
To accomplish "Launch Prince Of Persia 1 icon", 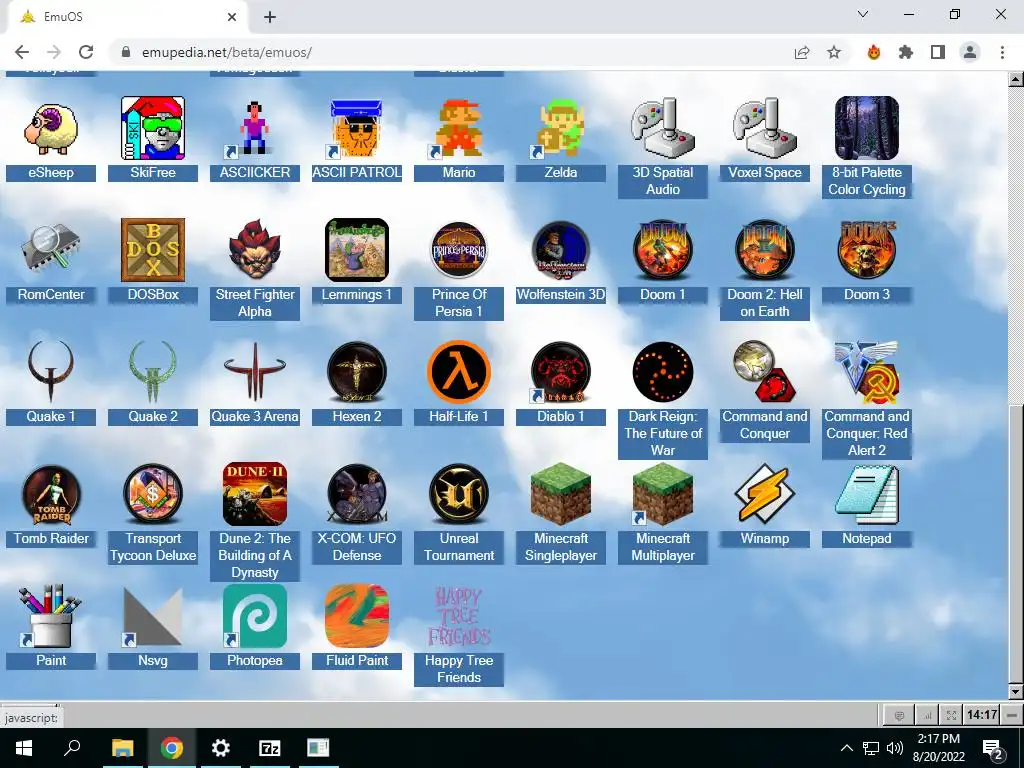I will [458, 250].
